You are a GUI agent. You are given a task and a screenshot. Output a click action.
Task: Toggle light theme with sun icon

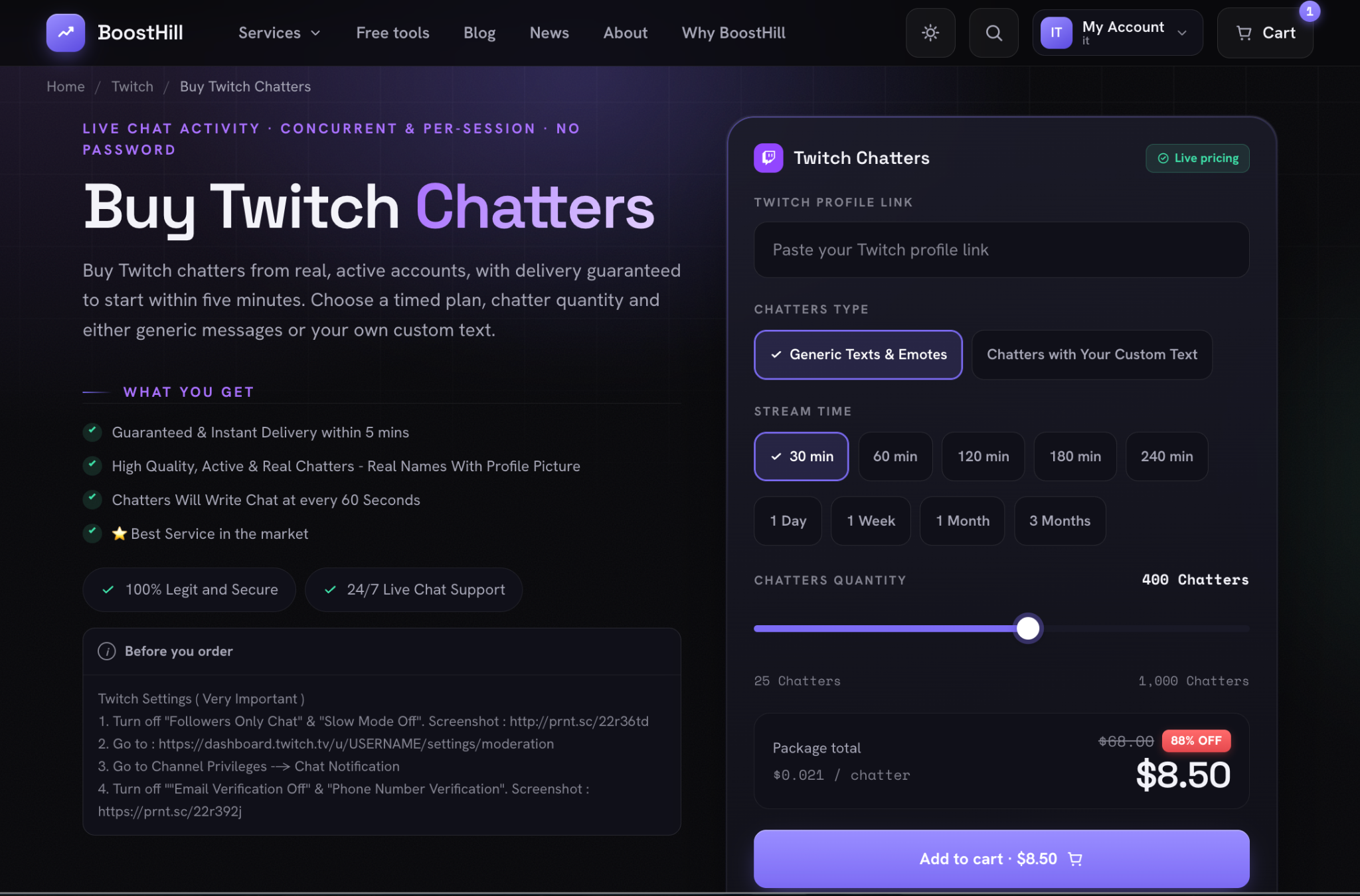point(930,33)
